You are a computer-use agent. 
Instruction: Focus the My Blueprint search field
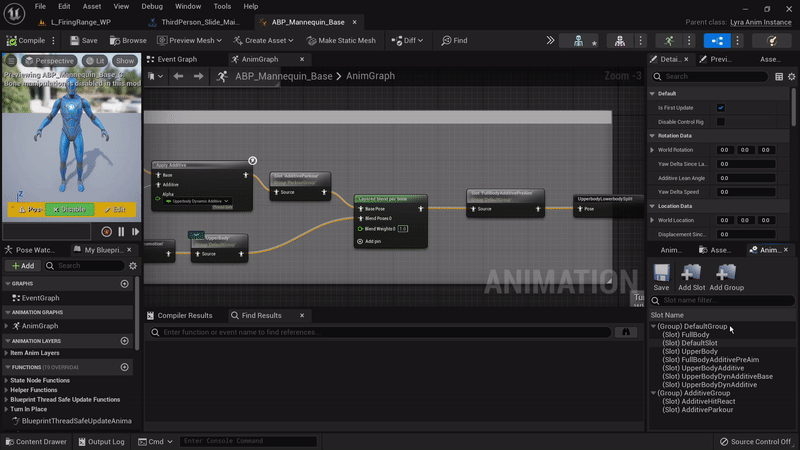84,266
